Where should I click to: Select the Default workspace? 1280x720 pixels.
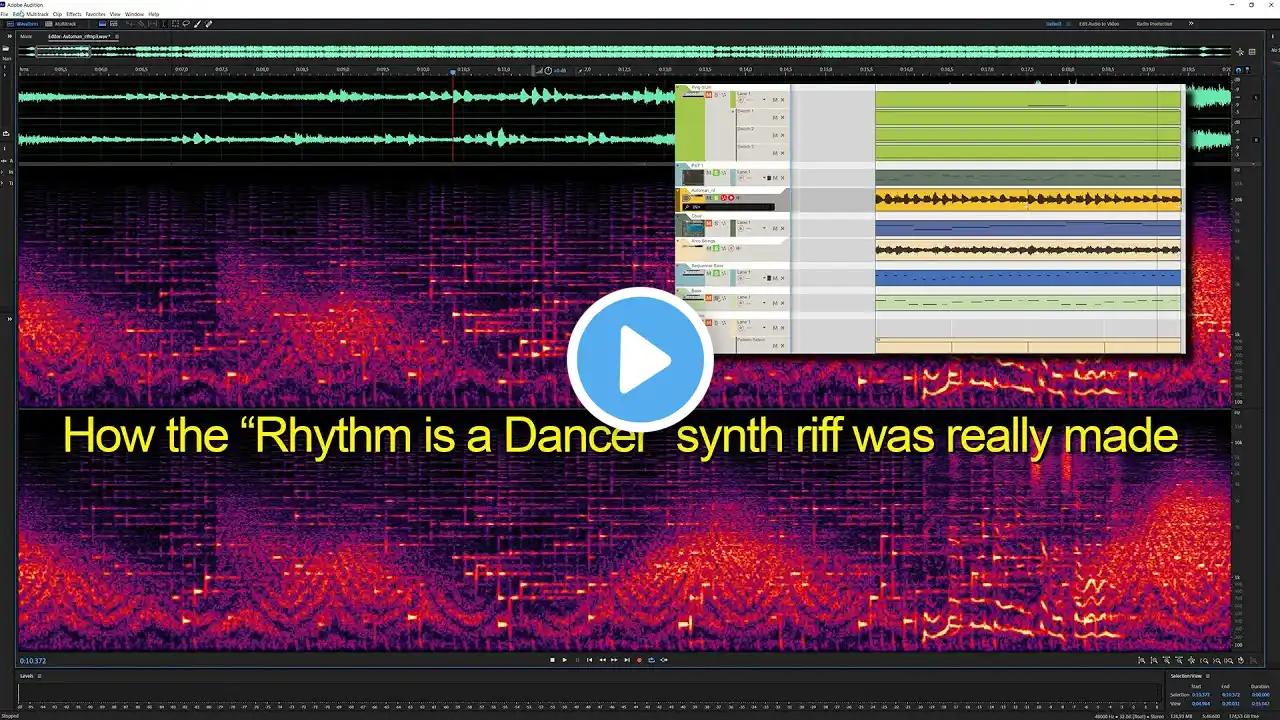[x=1052, y=24]
